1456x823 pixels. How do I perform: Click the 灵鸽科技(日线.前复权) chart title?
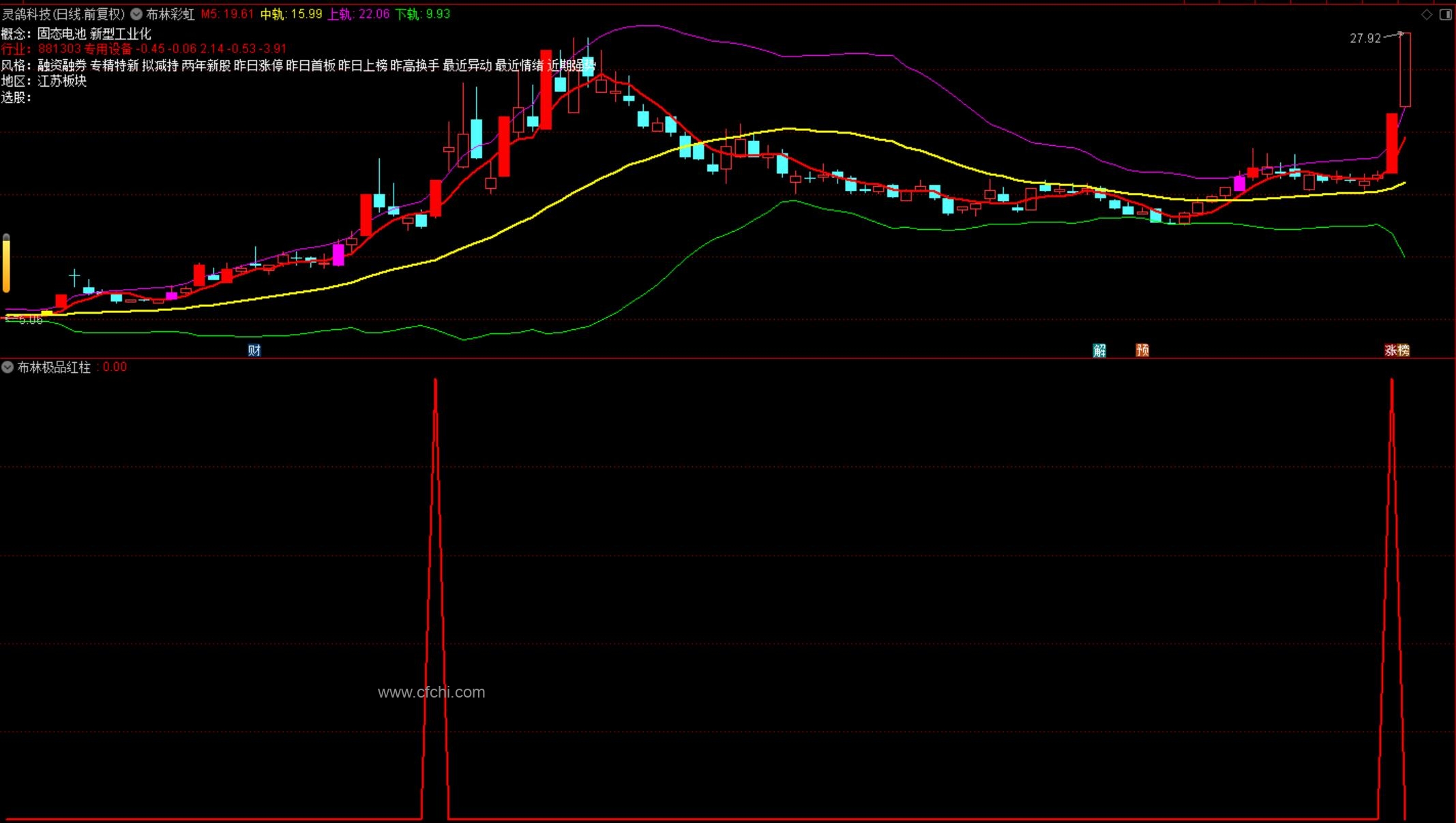coord(63,14)
